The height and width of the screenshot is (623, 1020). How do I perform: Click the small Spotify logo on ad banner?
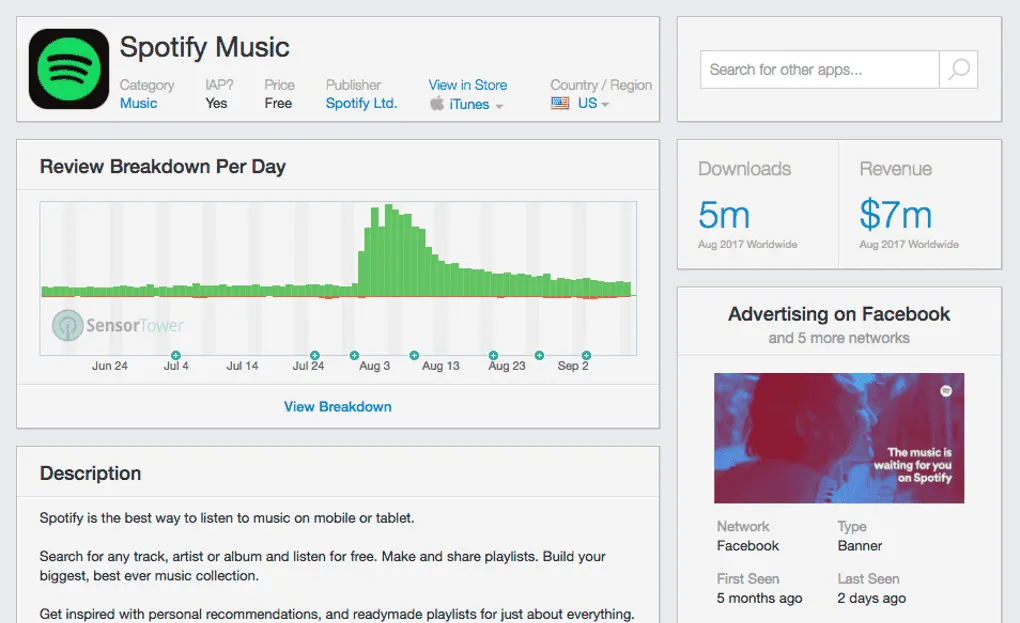[x=946, y=391]
